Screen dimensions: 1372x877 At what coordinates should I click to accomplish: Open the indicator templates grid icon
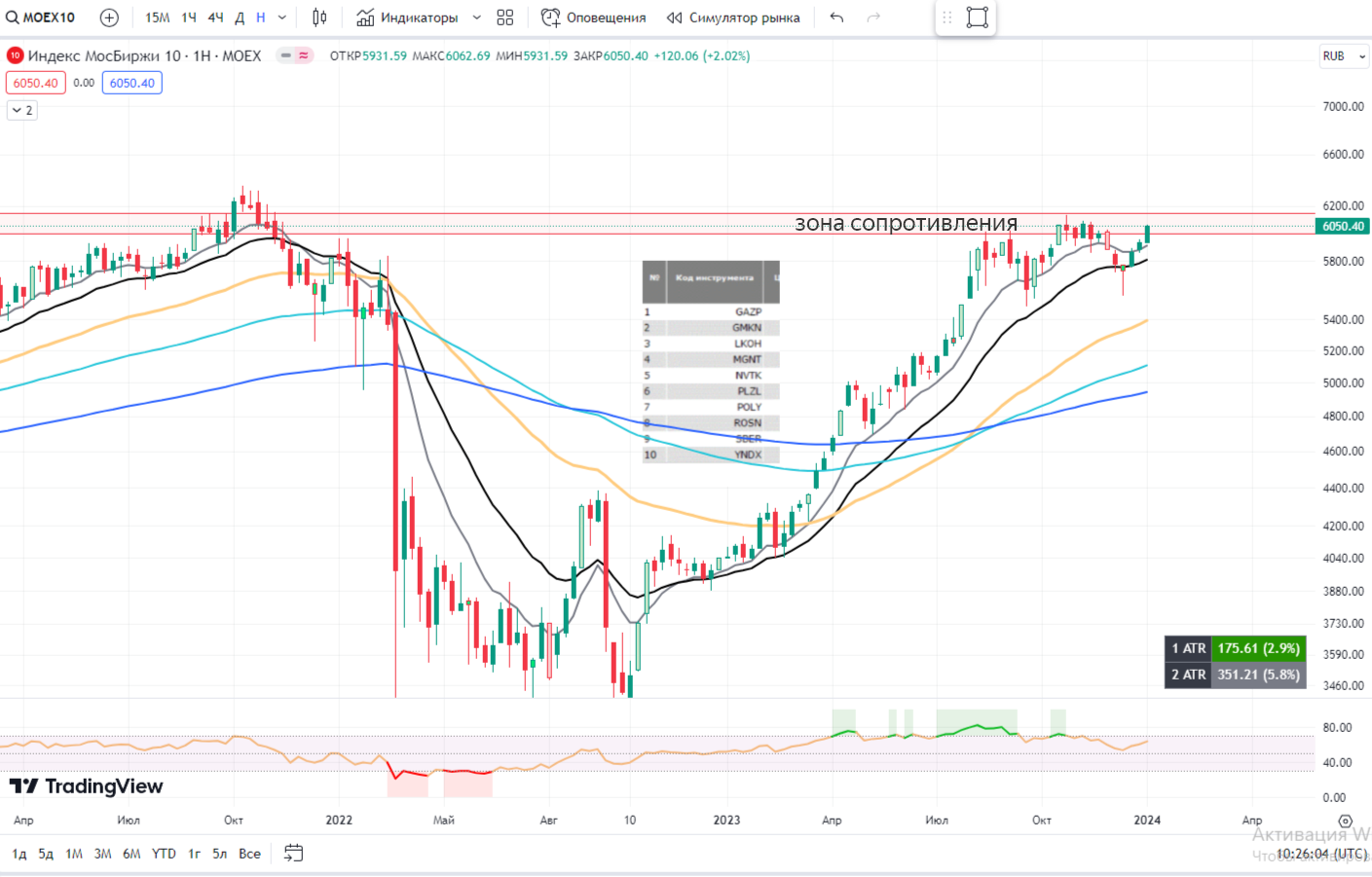coord(504,18)
